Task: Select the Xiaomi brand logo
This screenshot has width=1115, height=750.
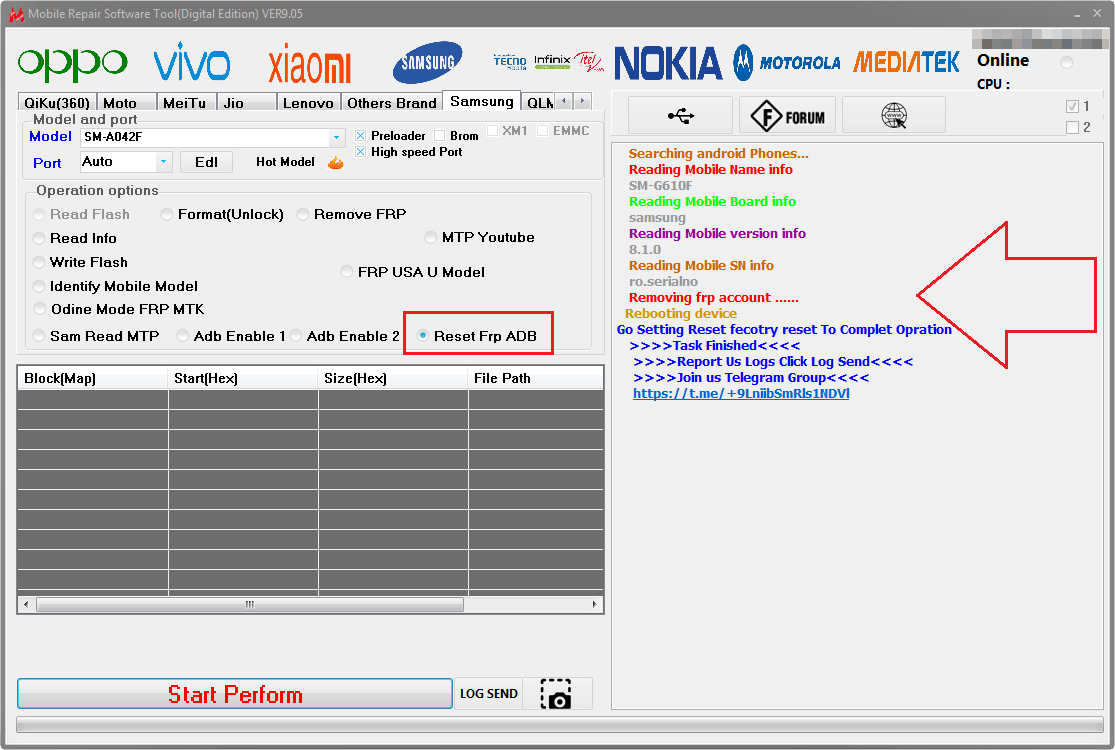Action: (x=309, y=64)
